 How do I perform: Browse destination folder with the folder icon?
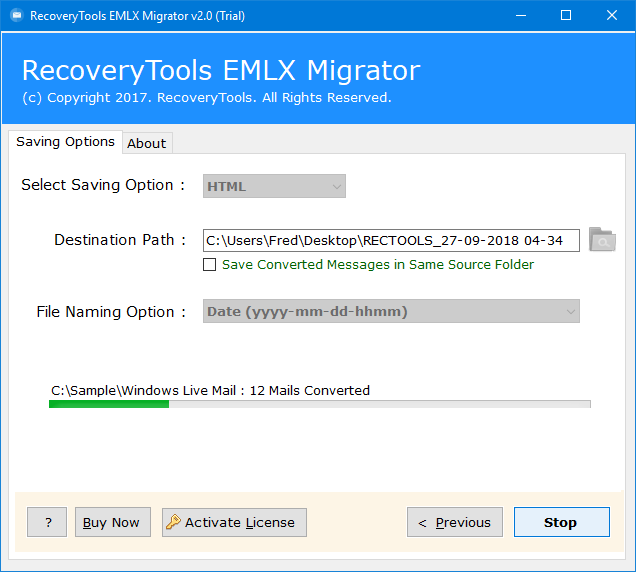pos(602,240)
